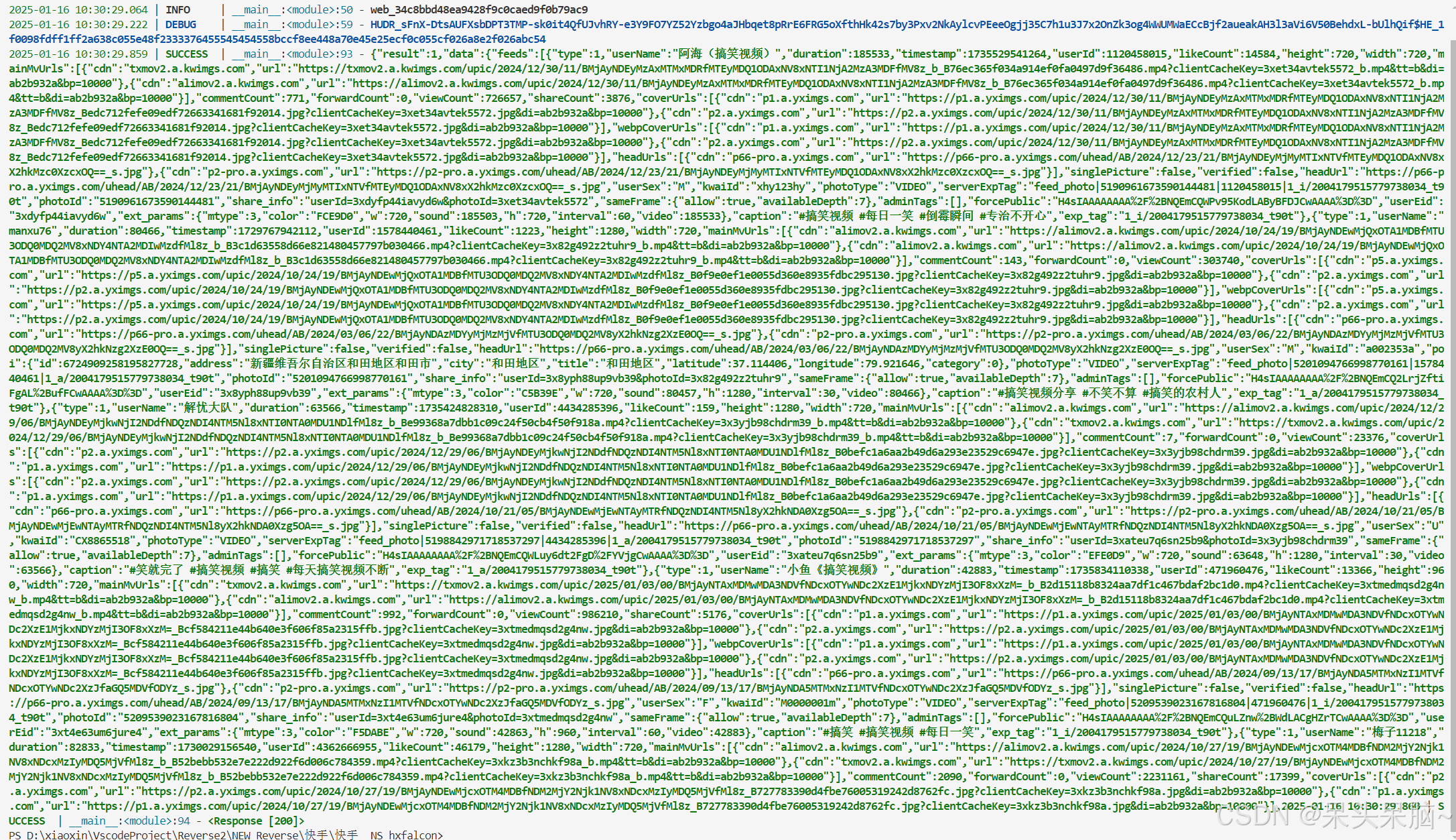Click the SUCCESS label on the third log entry
This screenshot has width=1456, height=840.
pos(187,54)
